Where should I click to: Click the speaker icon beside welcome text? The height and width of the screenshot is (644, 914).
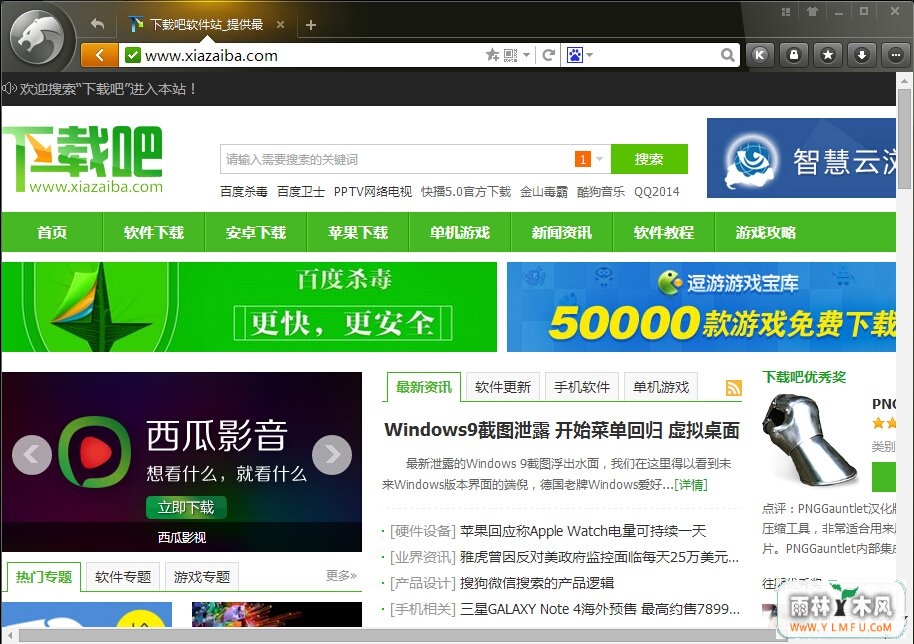point(9,89)
